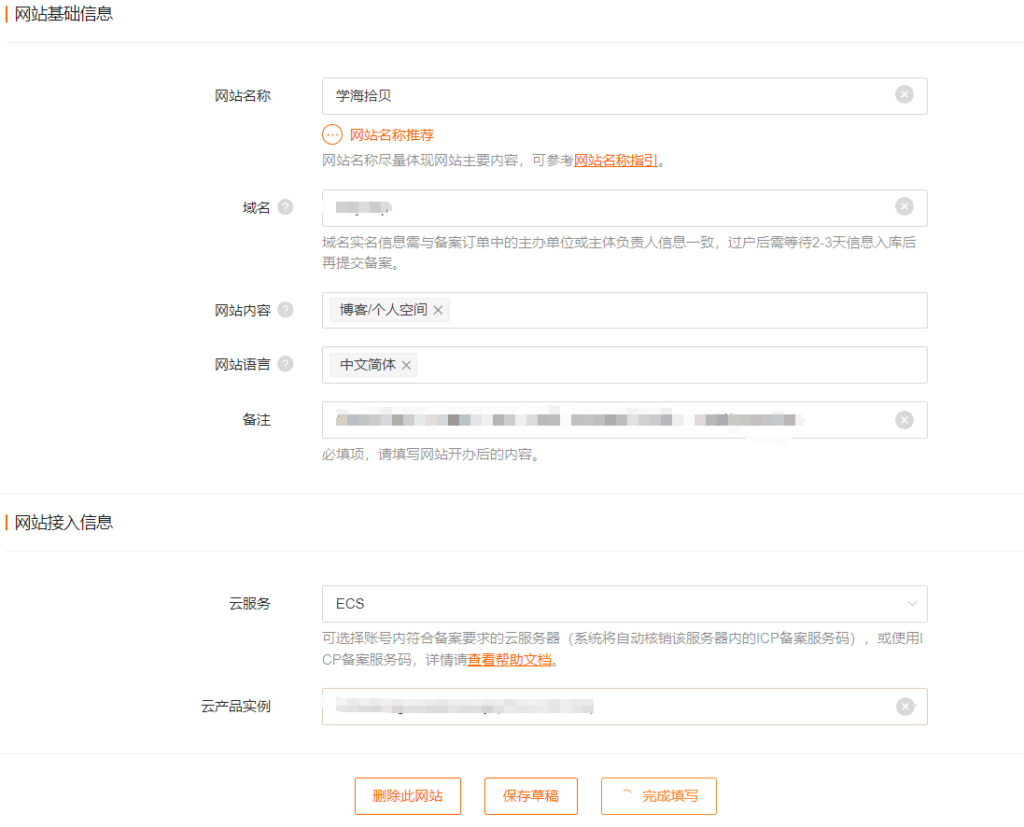Clear the 备注 field via its clear icon
Screen dimensions: 1024x827
(904, 420)
